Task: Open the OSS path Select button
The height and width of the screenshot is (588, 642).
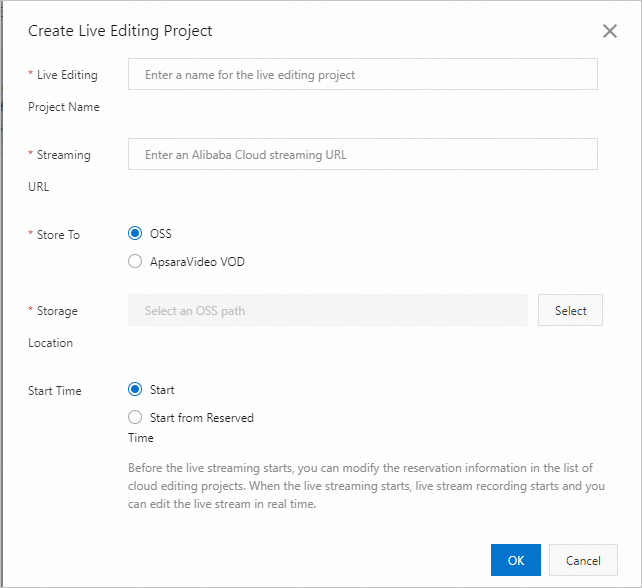Action: coord(570,310)
